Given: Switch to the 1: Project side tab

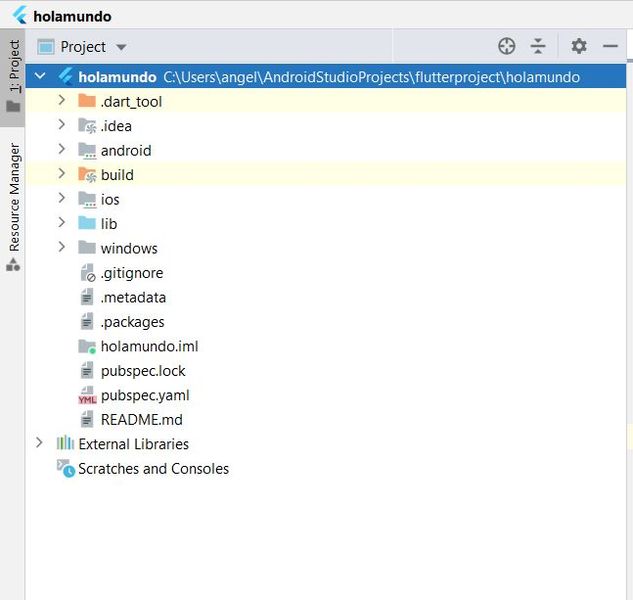Looking at the screenshot, I should 13,77.
